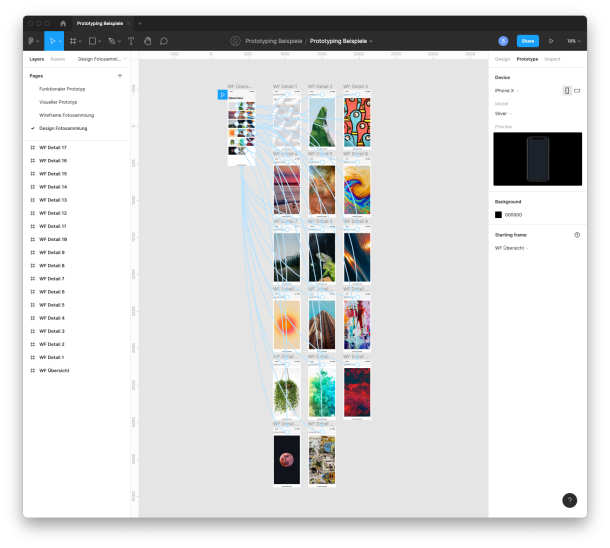Switch to the Design tab
Image resolution: width=610 pixels, height=548 pixels.
click(502, 59)
